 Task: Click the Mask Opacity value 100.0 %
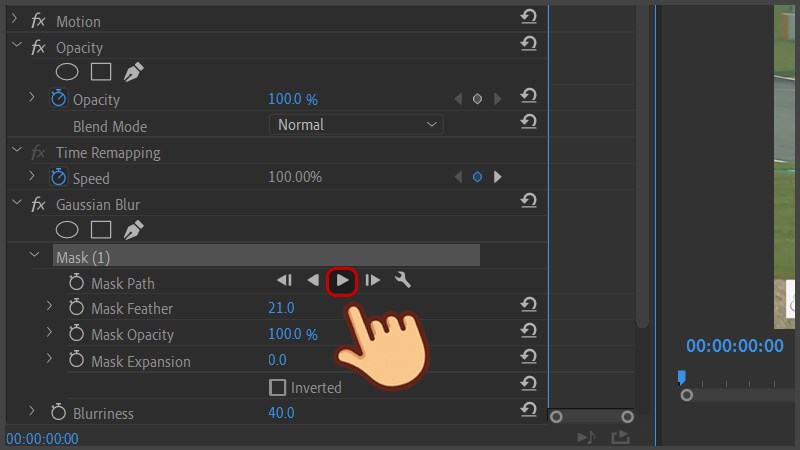(293, 334)
